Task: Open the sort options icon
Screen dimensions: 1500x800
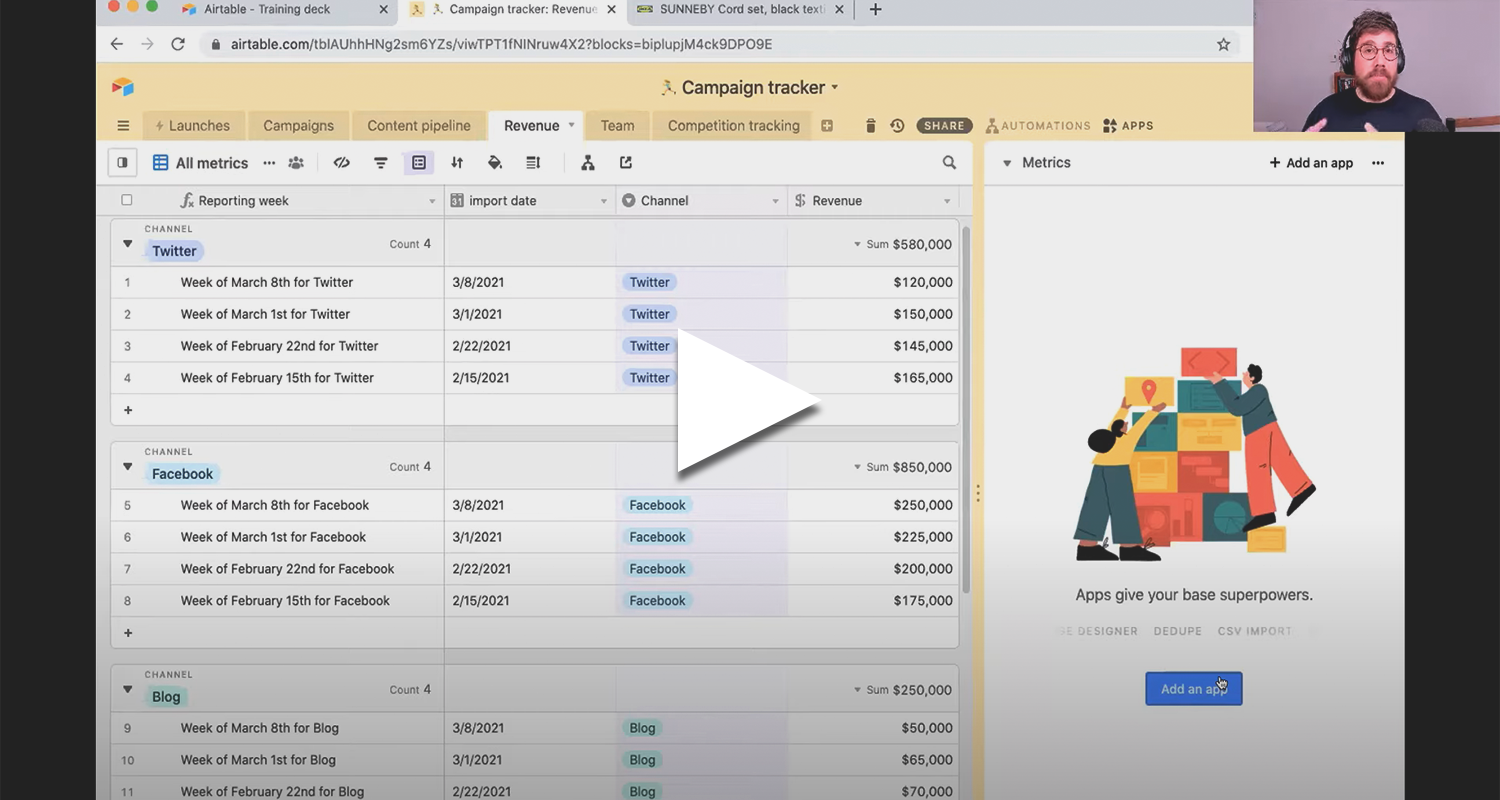Action: click(x=456, y=162)
